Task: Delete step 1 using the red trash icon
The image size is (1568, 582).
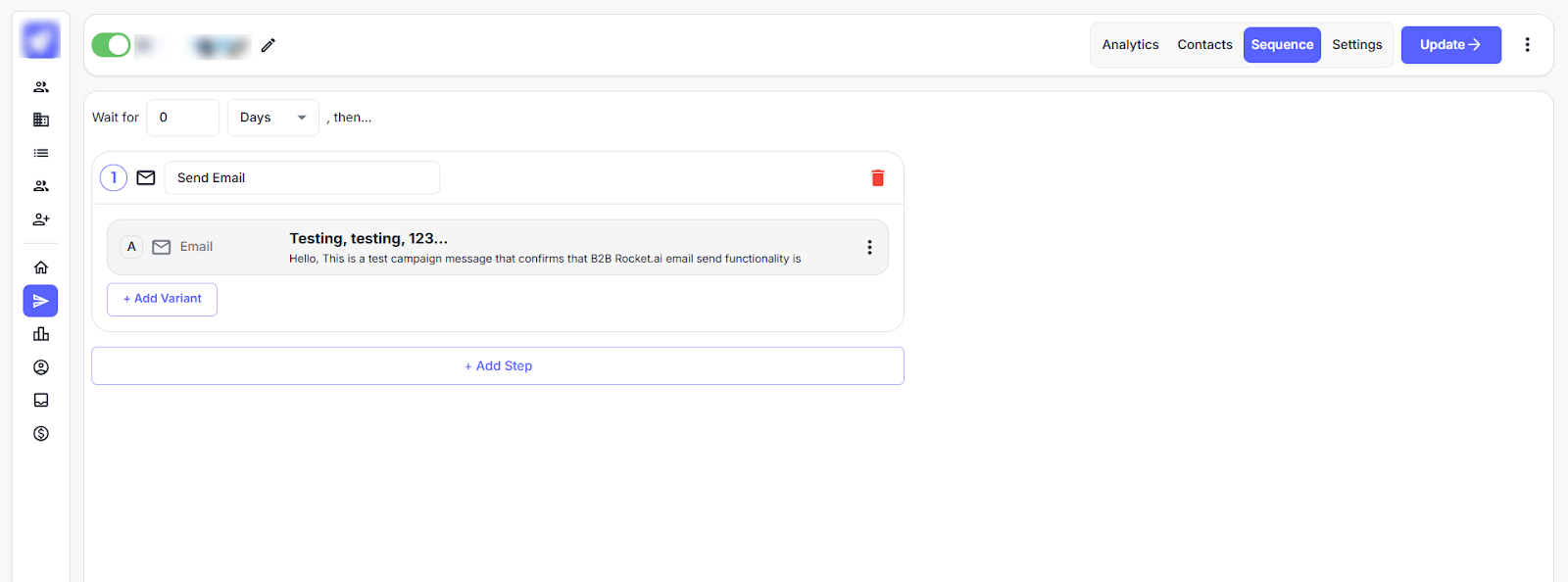Action: coord(877,177)
